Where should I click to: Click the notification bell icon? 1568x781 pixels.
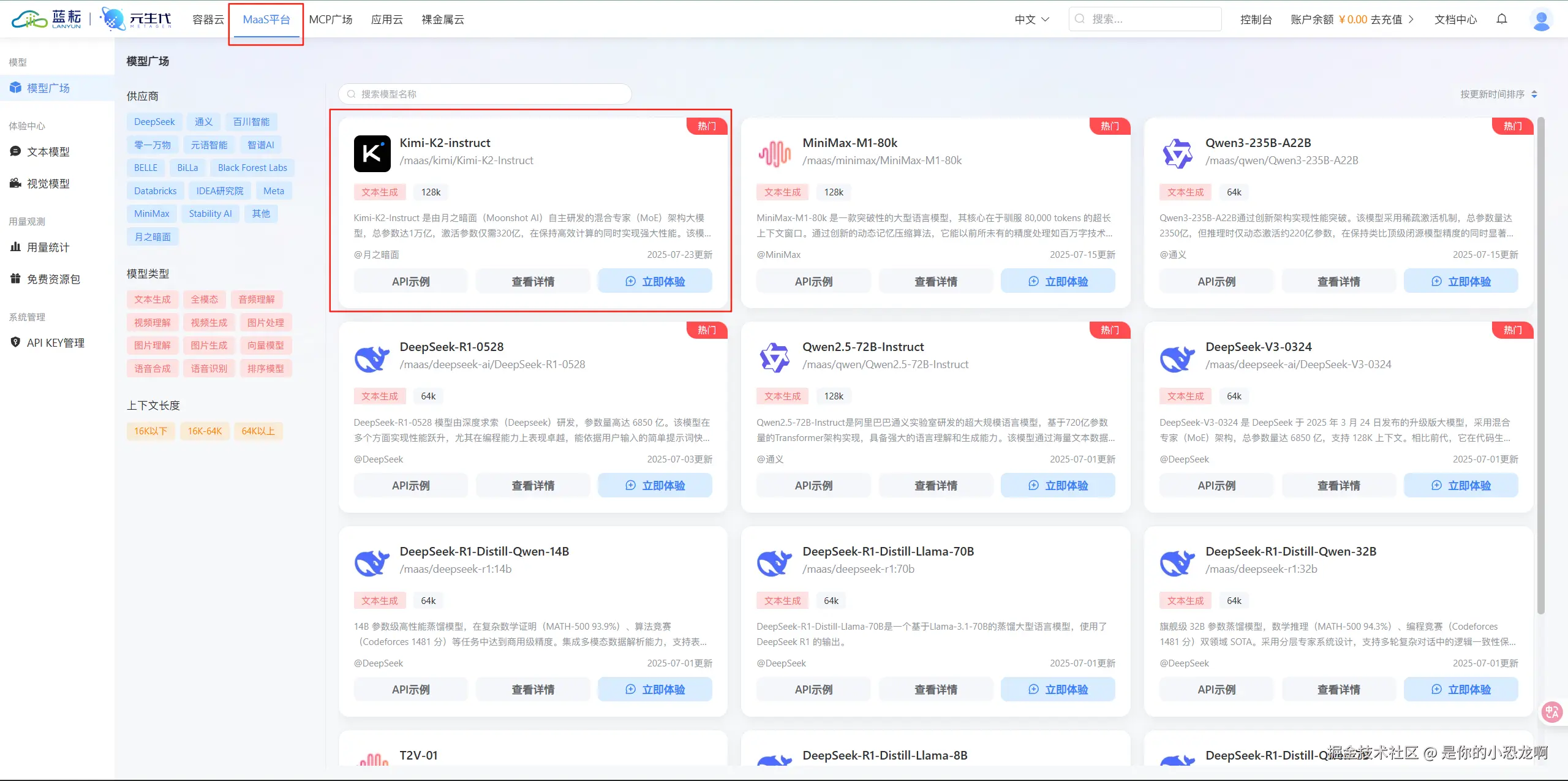(1501, 19)
